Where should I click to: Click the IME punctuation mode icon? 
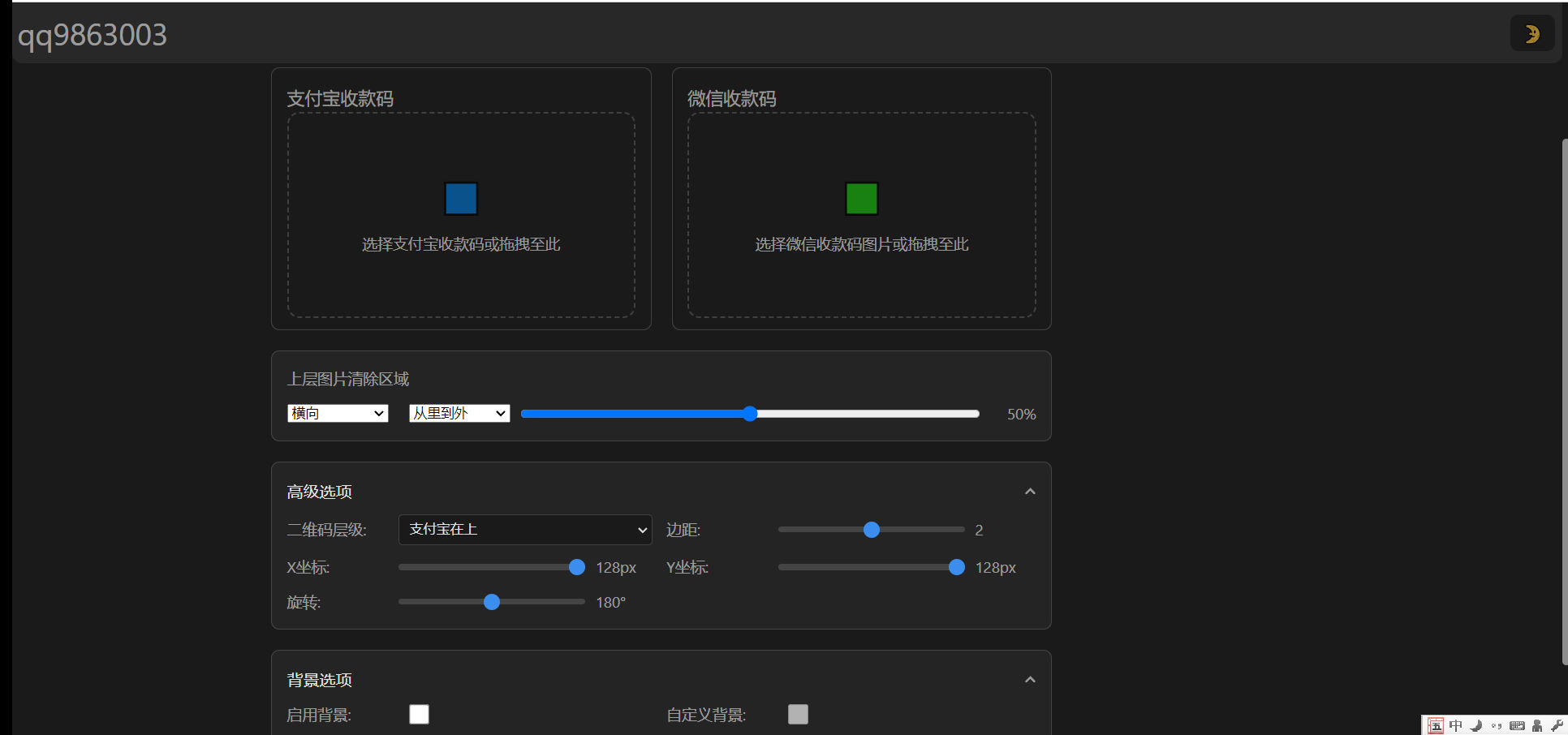pos(1496,726)
